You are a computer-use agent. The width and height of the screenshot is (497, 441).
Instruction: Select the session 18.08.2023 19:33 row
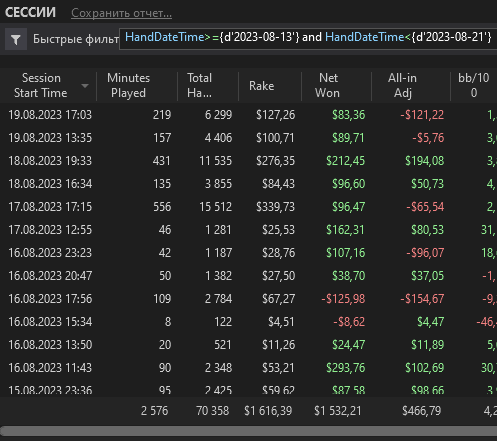click(x=248, y=161)
